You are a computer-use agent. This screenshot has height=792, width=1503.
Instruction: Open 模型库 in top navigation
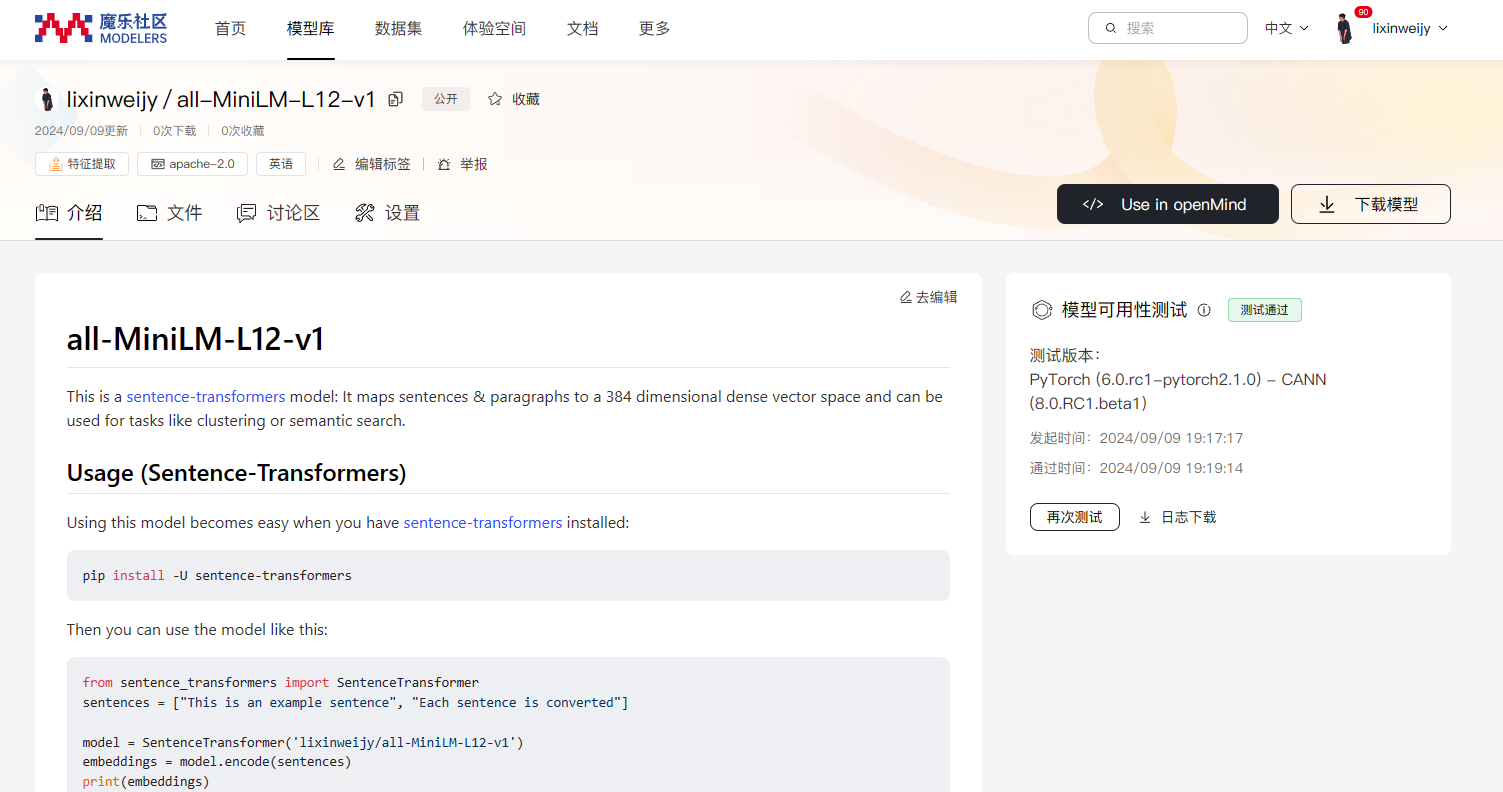click(310, 28)
